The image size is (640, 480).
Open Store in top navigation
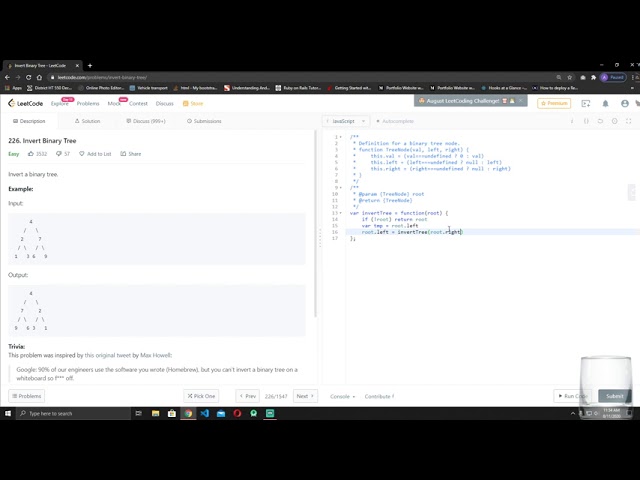193,104
